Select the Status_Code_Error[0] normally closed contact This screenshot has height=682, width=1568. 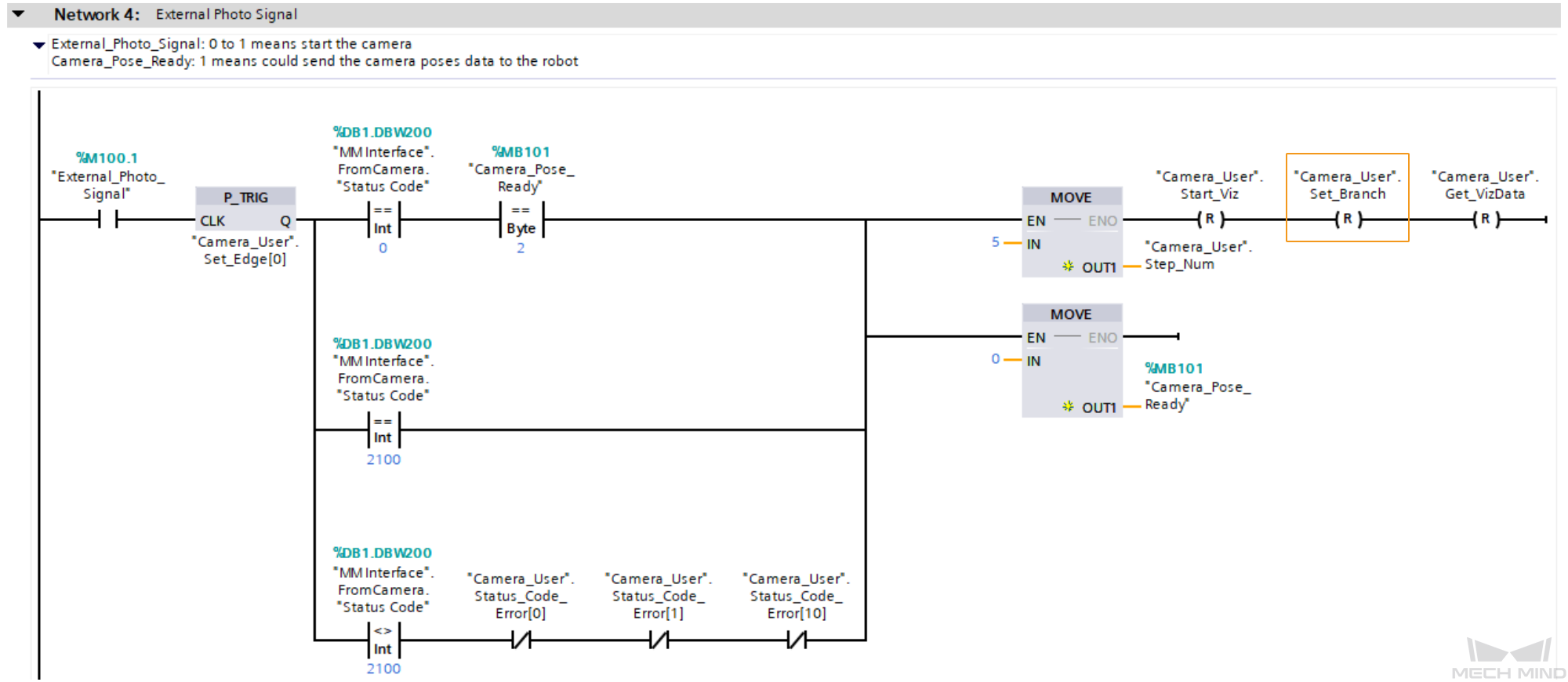(x=521, y=640)
